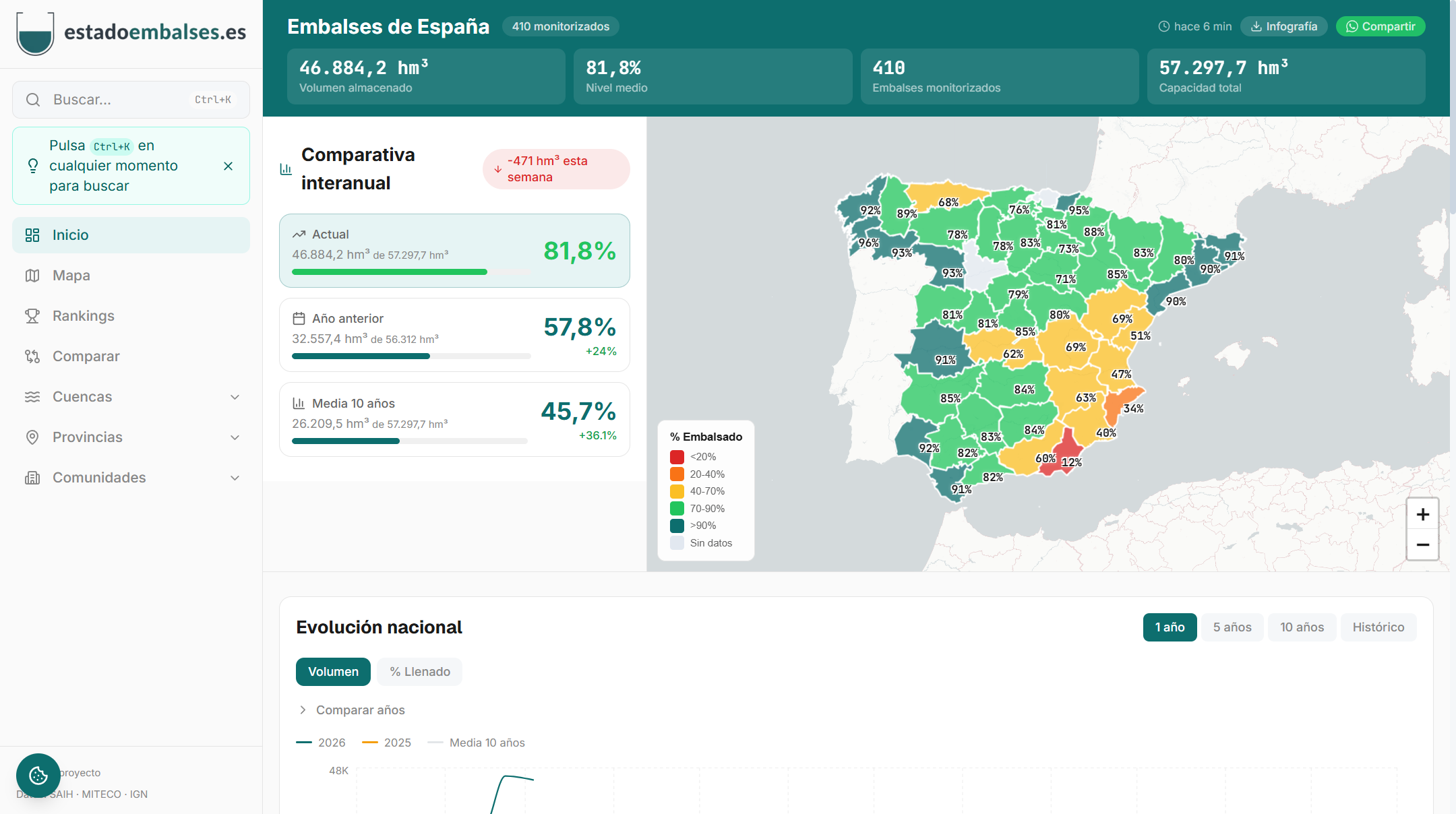The image size is (1456, 814).
Task: Switch chart to % Llenado
Action: point(419,672)
